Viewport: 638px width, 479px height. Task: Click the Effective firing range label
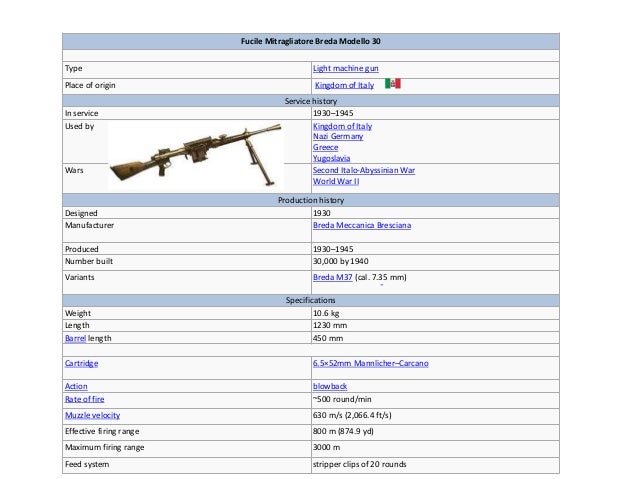[102, 431]
